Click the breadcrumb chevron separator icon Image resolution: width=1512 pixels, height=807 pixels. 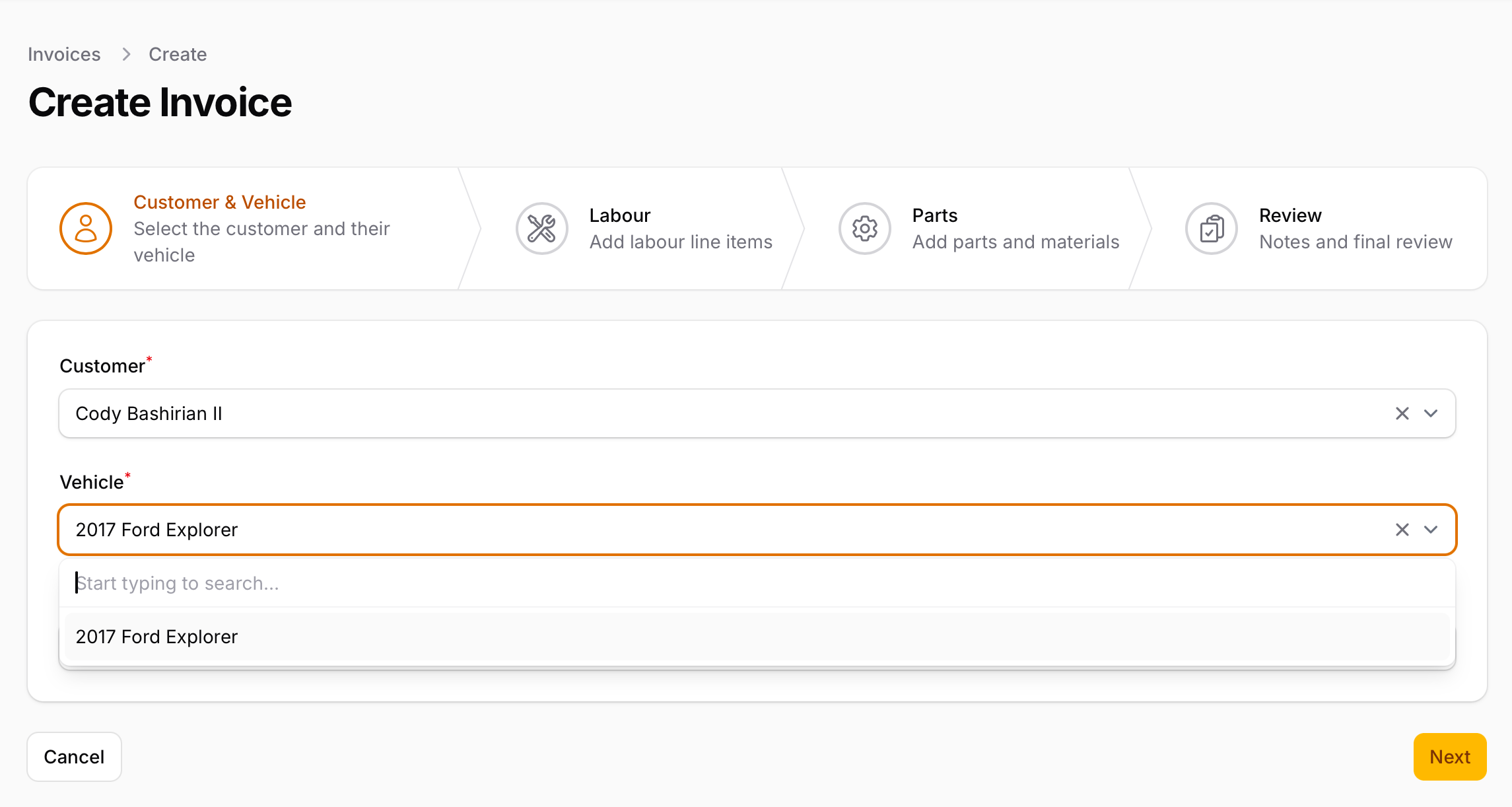[x=126, y=54]
